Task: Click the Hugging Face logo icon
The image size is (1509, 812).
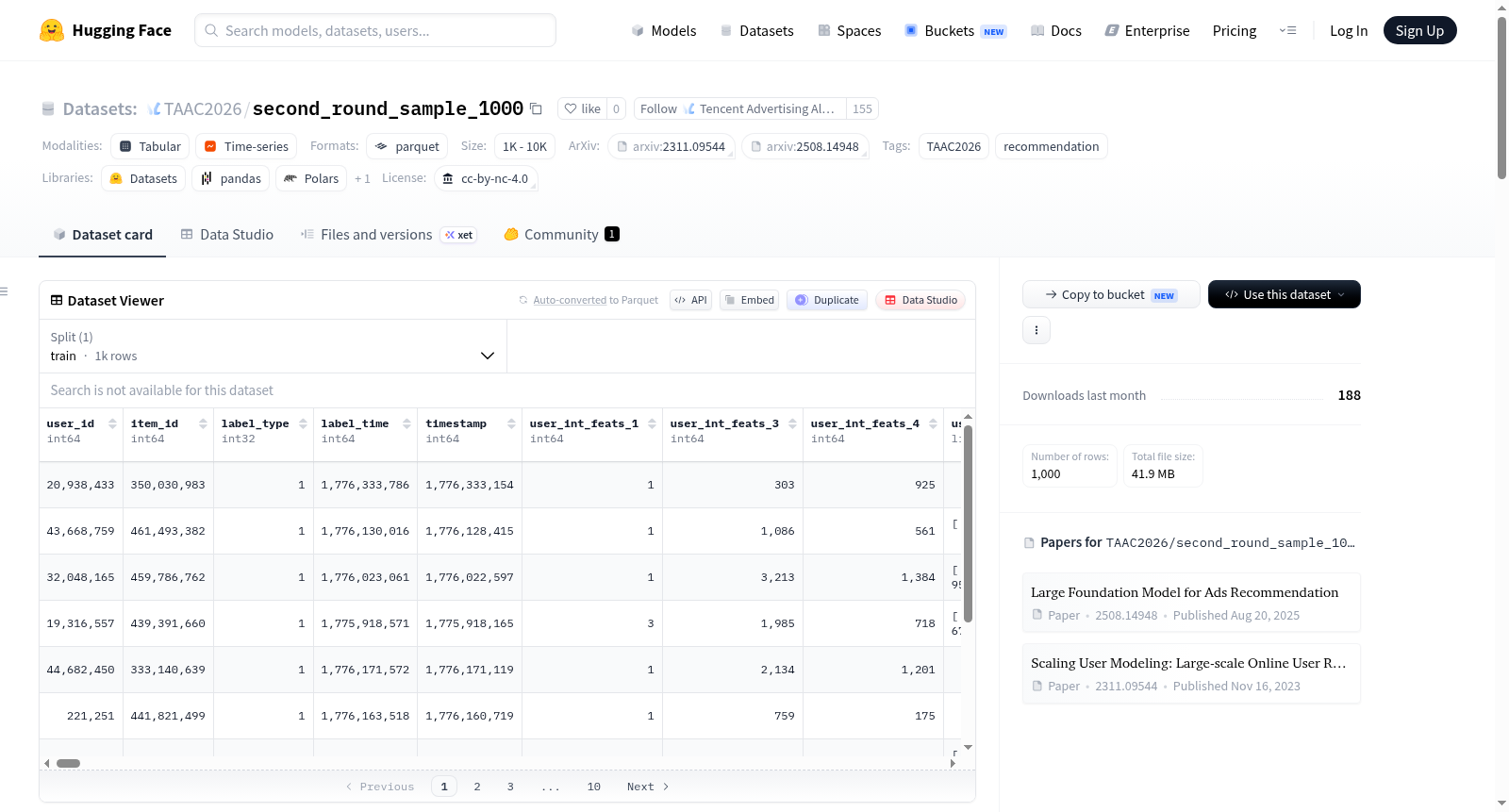Action: pyautogui.click(x=52, y=30)
